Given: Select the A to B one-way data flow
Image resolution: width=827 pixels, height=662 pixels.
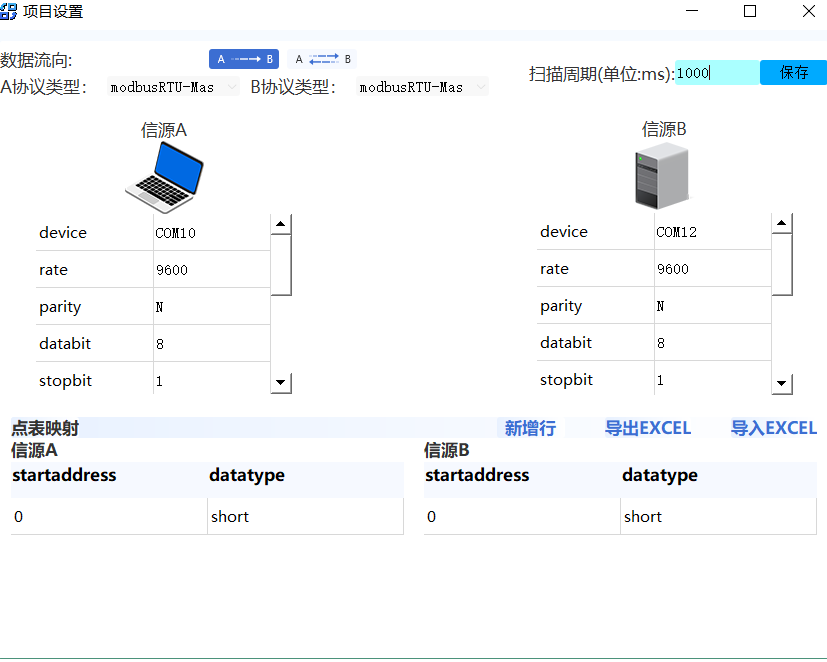Looking at the screenshot, I should 244,59.
